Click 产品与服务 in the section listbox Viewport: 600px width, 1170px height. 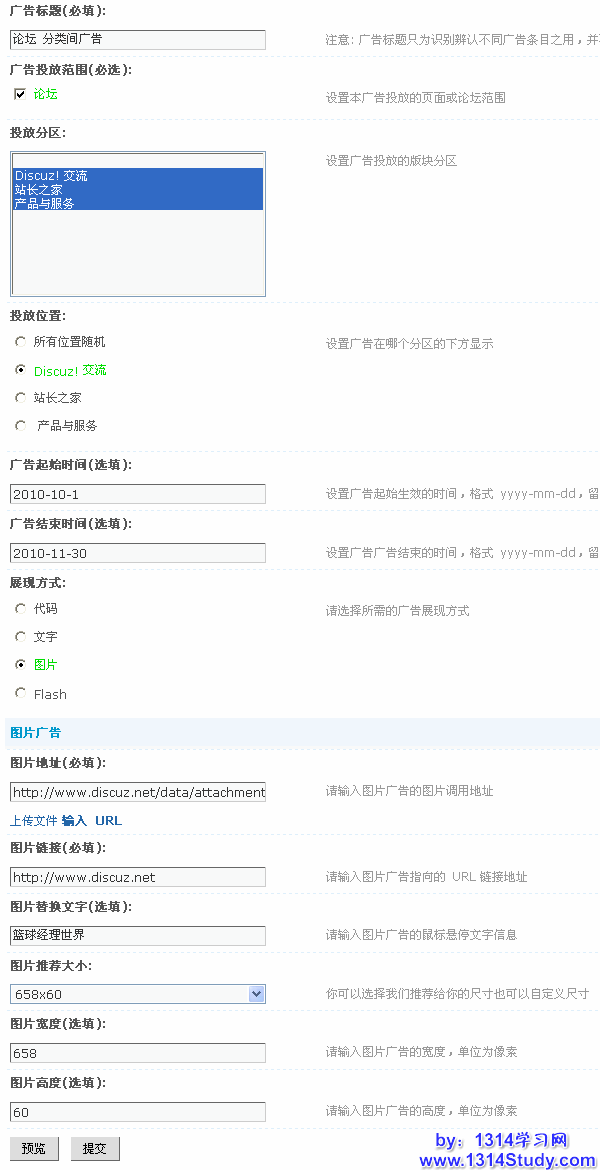pos(44,203)
